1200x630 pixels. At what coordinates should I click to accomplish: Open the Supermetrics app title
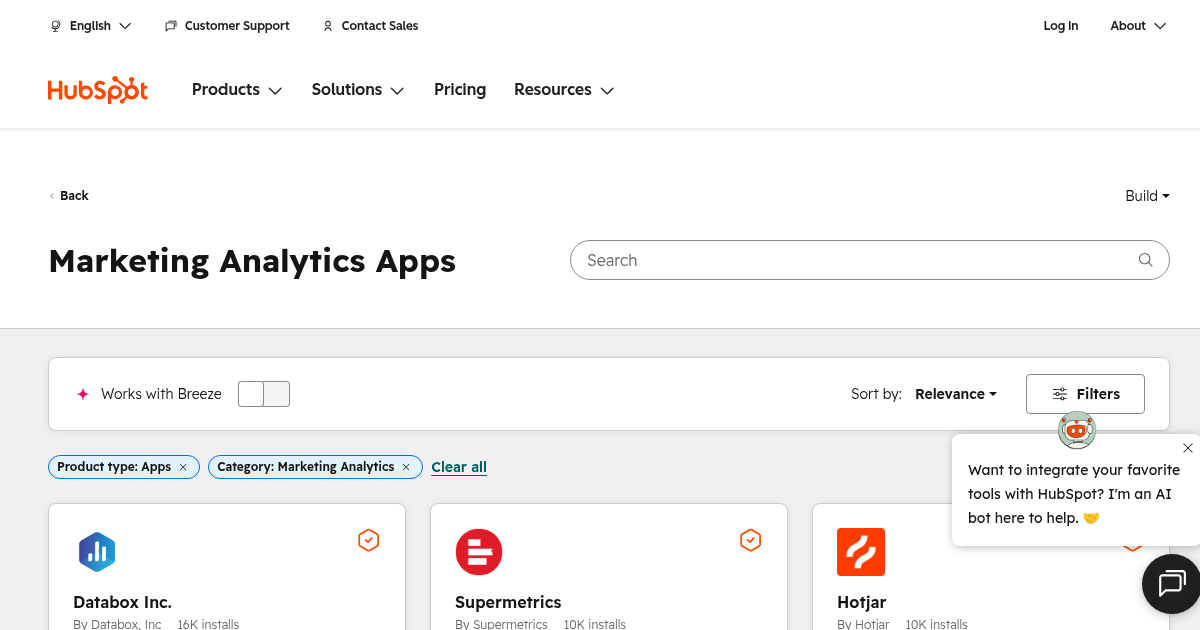(508, 602)
